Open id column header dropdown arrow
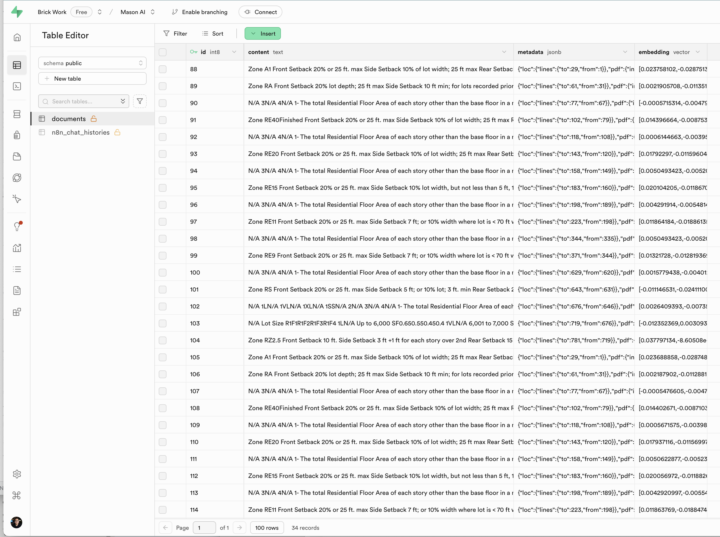 pos(234,52)
